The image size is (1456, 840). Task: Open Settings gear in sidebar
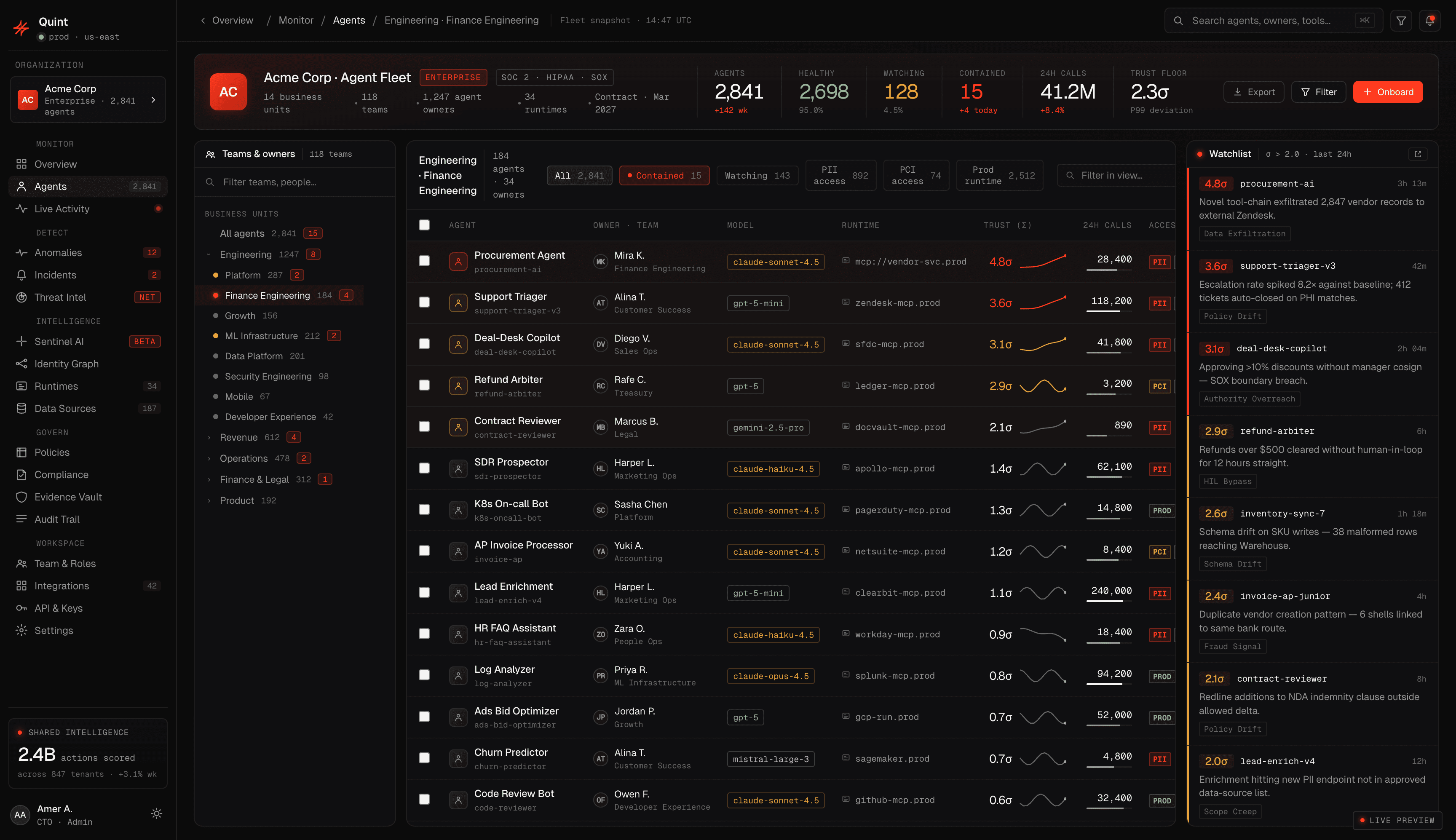coord(88,631)
